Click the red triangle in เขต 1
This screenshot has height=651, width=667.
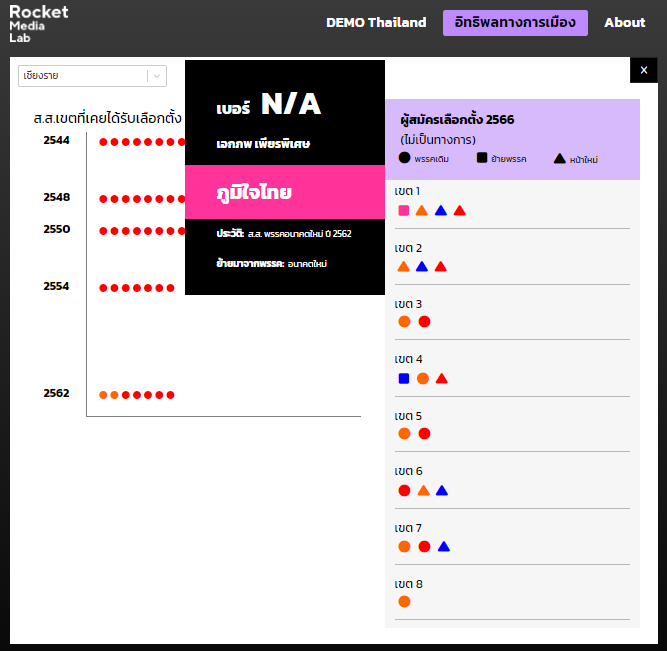coord(459,211)
